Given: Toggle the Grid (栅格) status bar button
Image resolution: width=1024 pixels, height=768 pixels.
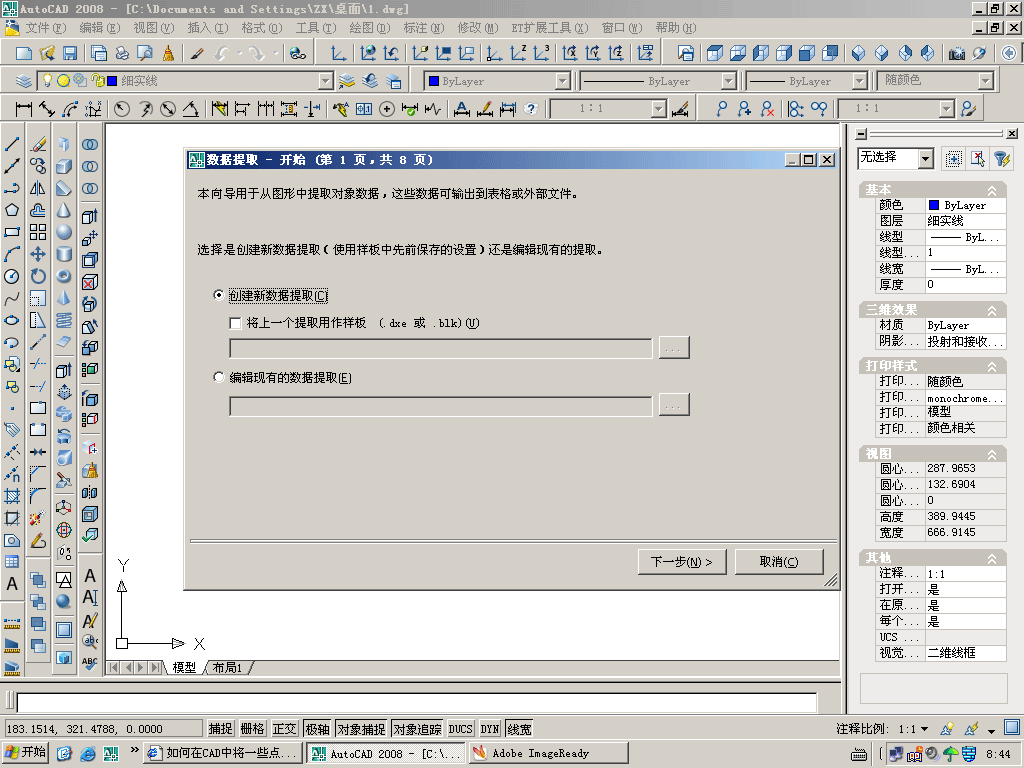Looking at the screenshot, I should (x=253, y=729).
